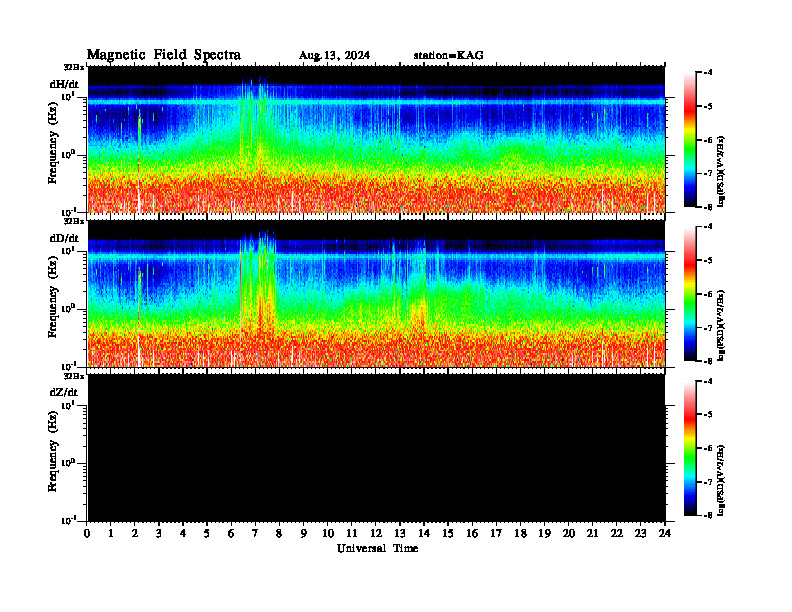Viewport: 792px width, 612px height.
Task: Click hour 17 on the time axis
Action: pyautogui.click(x=496, y=534)
